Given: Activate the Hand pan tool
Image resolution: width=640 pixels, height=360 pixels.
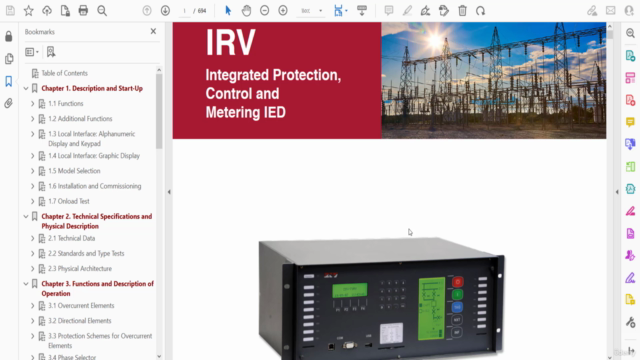Looking at the screenshot, I should [246, 11].
